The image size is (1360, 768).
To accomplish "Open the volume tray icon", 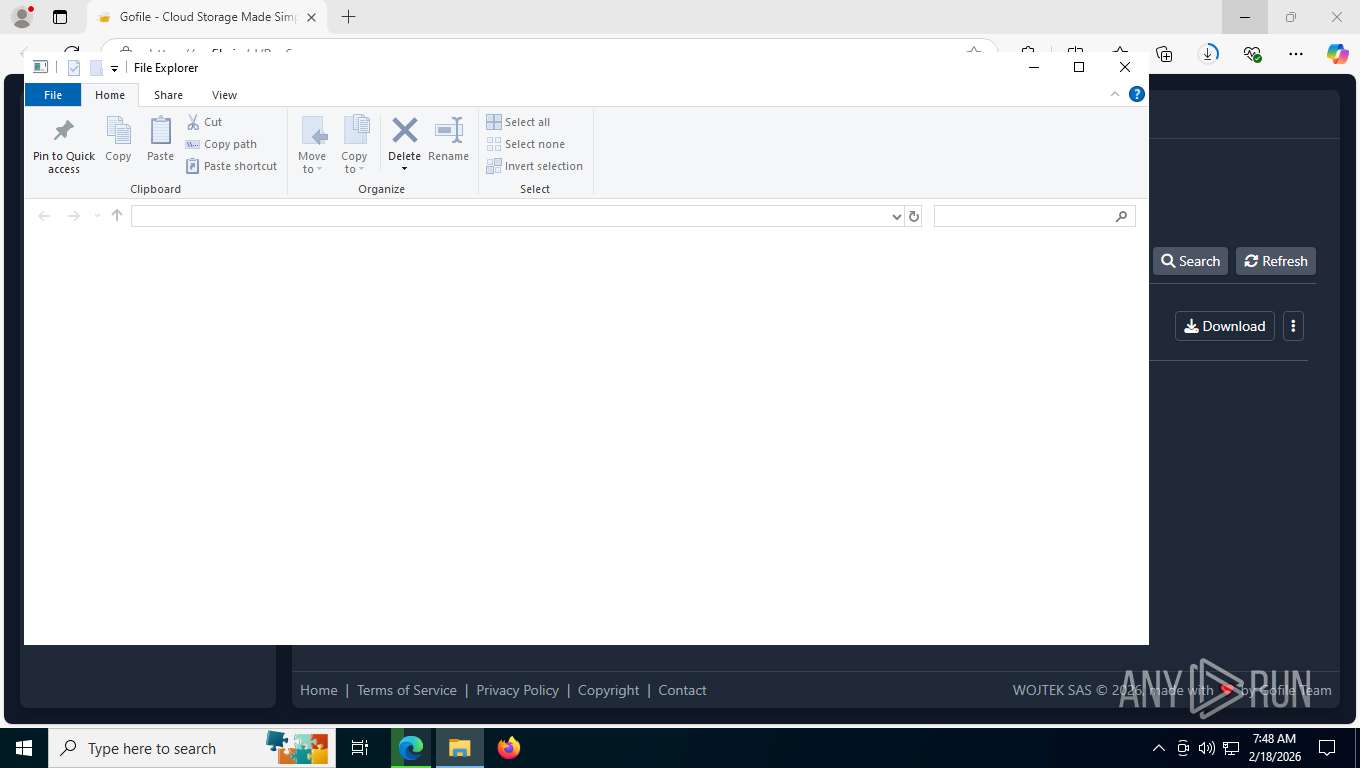I will tap(1206, 748).
